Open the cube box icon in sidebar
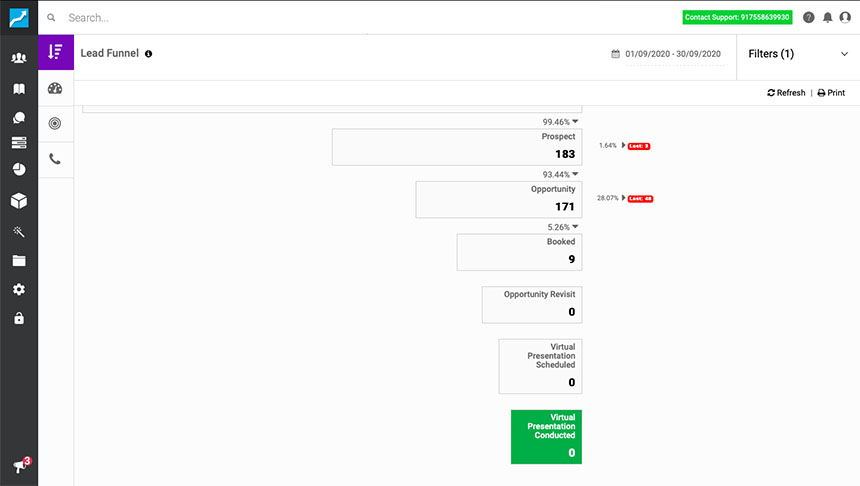Viewport: 860px width, 486px height. pos(19,201)
